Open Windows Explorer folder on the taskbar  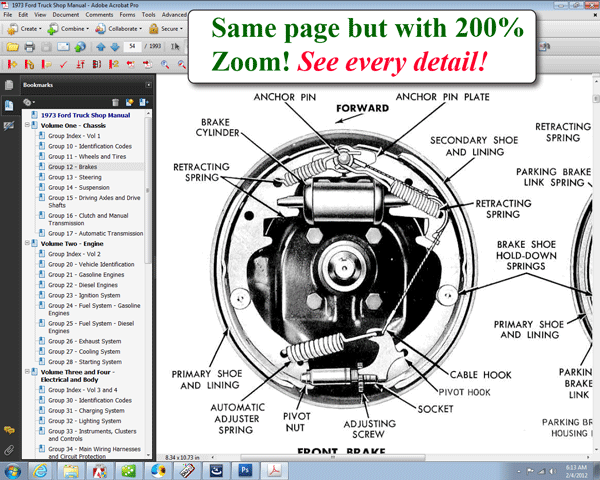pyautogui.click(x=71, y=471)
